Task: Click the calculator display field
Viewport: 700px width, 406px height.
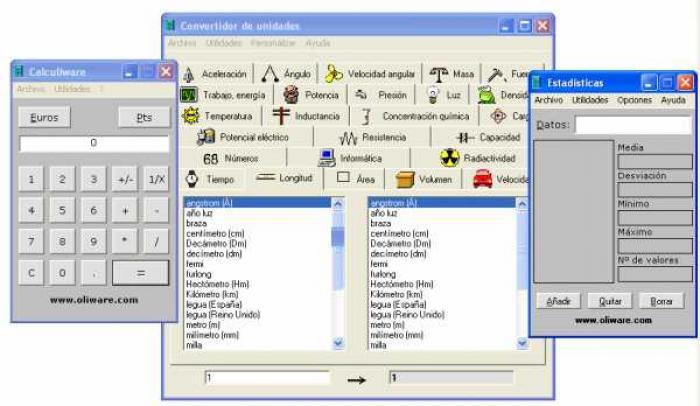Action: (x=94, y=143)
